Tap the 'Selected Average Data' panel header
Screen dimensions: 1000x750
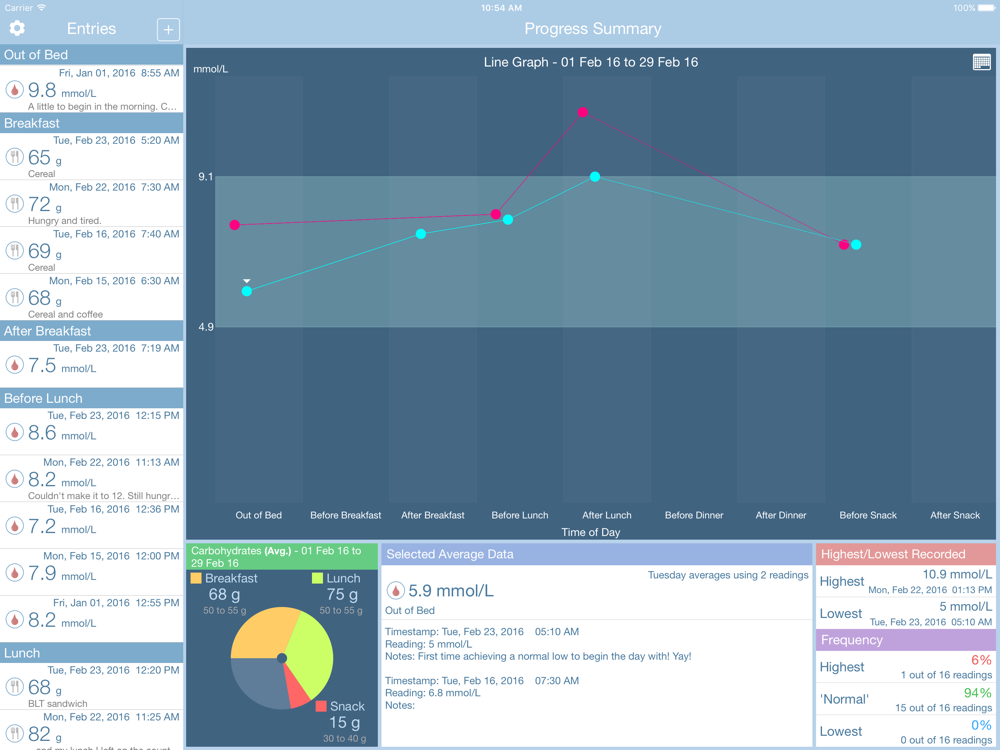point(597,554)
